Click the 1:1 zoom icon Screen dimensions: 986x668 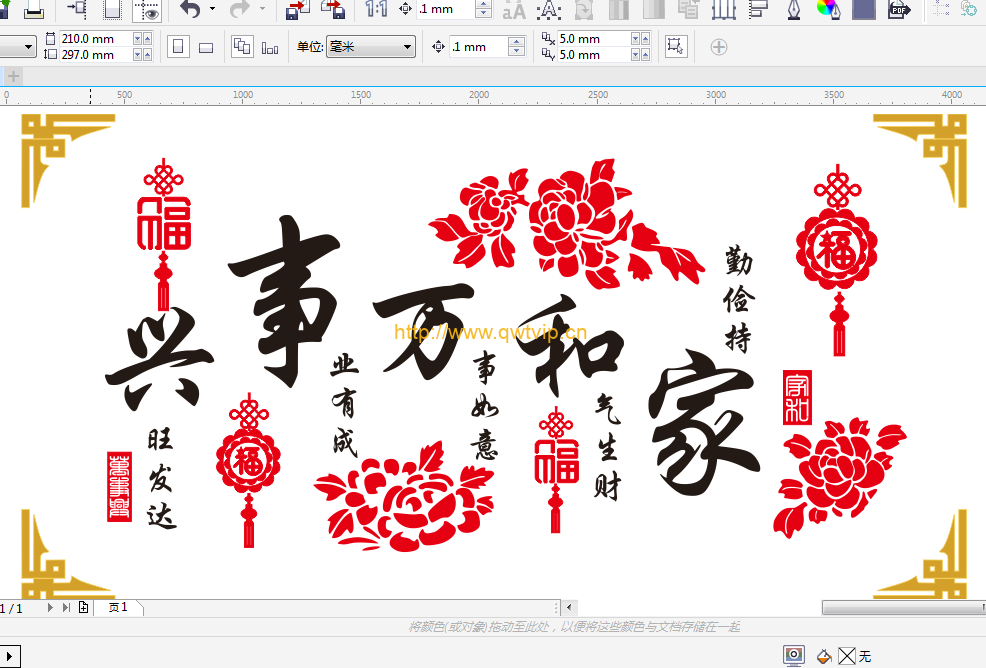tap(376, 9)
